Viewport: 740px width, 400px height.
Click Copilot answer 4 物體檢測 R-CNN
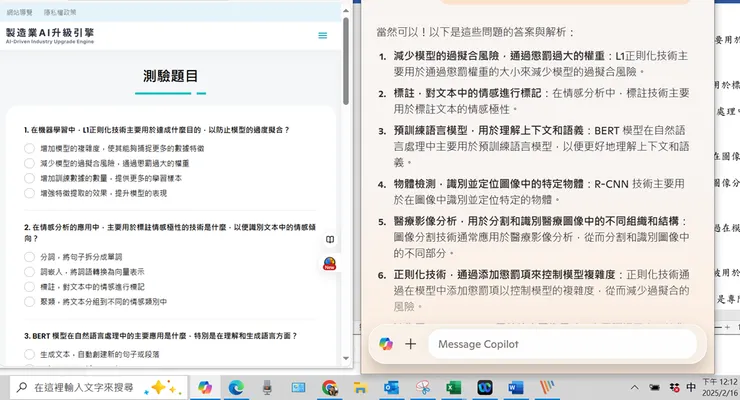pyautogui.click(x=539, y=192)
